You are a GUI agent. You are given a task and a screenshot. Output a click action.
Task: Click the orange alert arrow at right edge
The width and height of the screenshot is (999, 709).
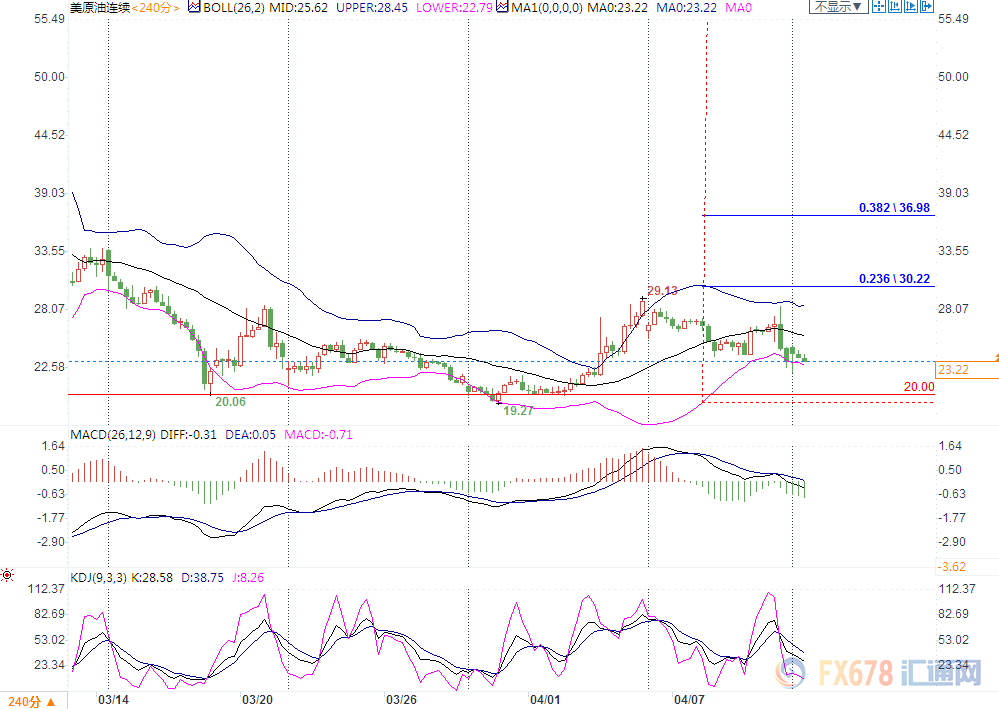coord(995,358)
